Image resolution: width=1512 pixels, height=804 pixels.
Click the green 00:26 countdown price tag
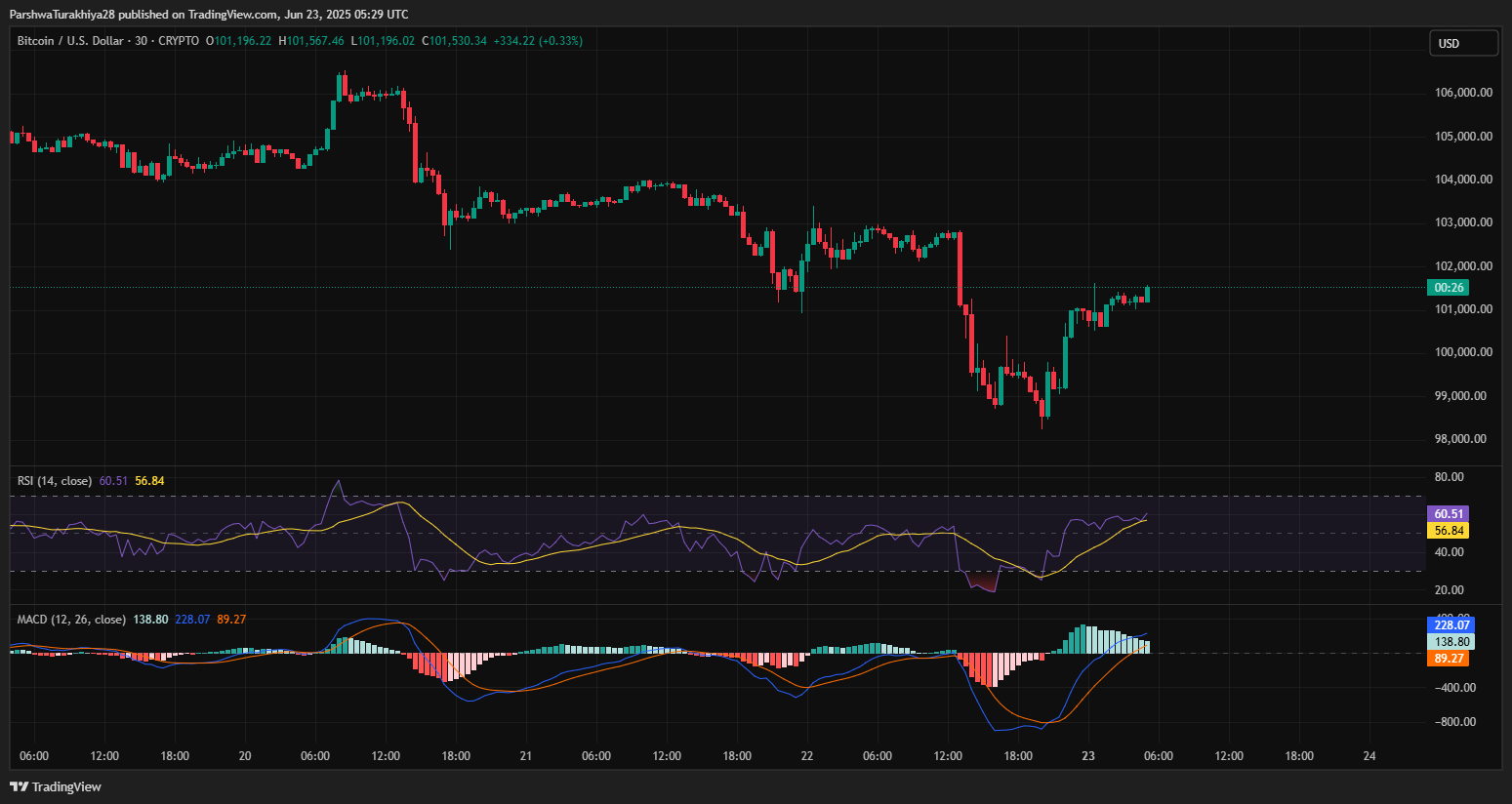click(1449, 288)
